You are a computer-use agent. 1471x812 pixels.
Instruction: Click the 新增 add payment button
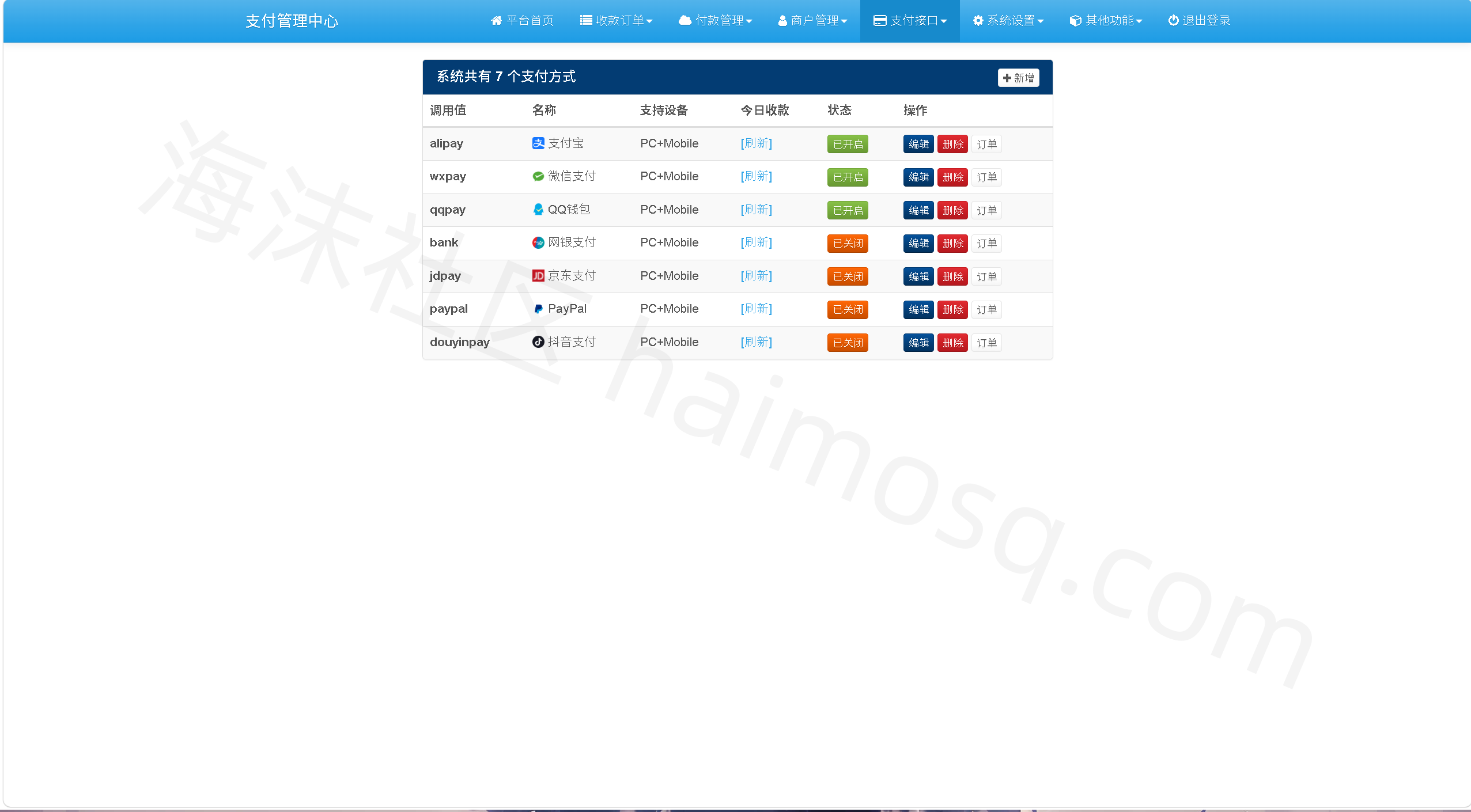(1018, 78)
